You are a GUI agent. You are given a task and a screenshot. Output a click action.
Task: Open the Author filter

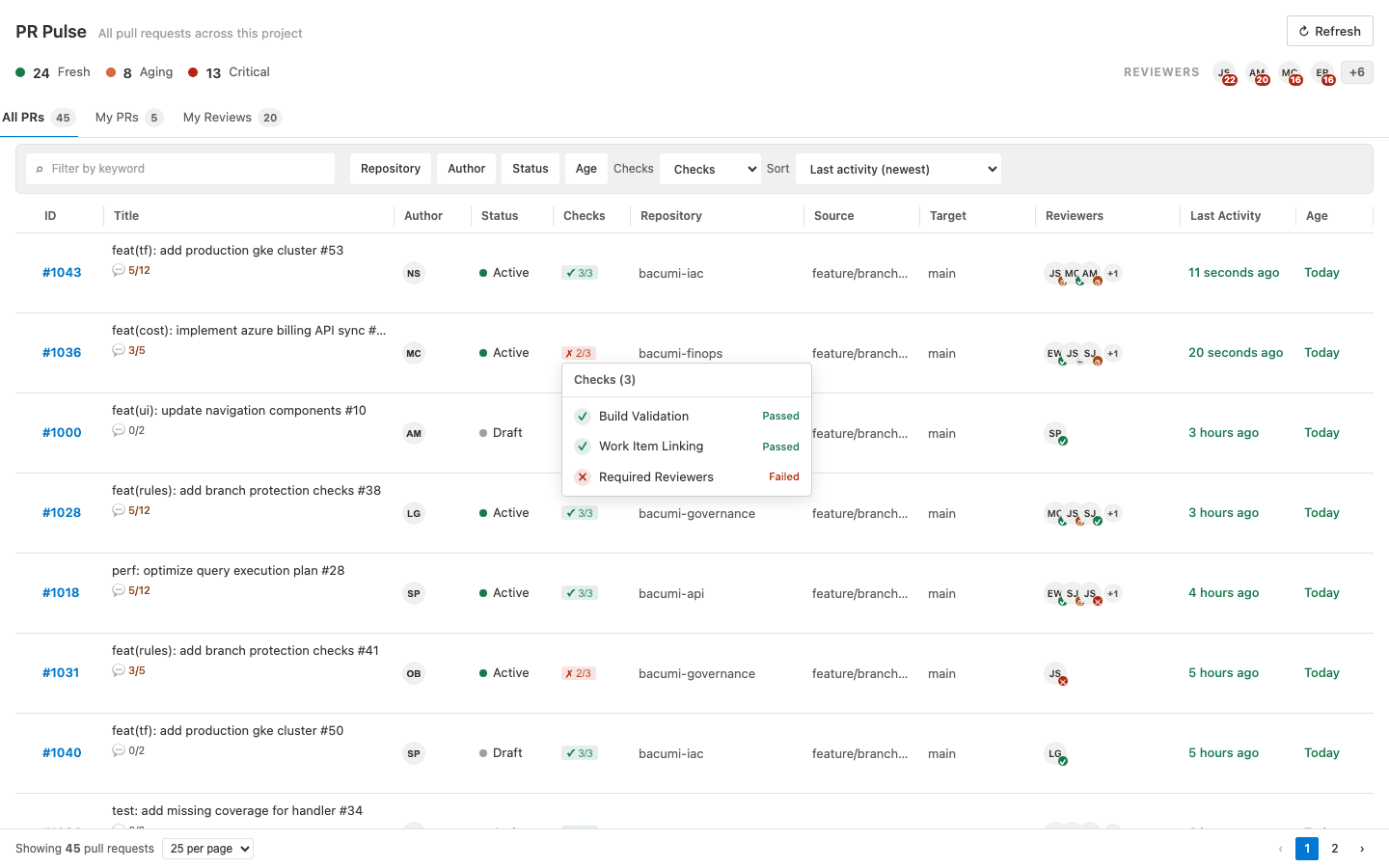click(467, 169)
